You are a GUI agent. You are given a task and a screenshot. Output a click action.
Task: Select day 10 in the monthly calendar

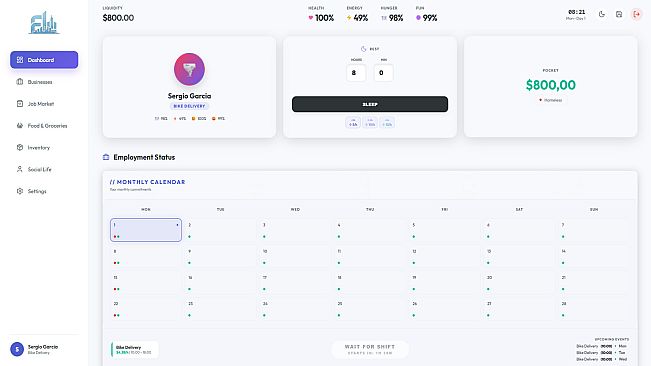295,256
